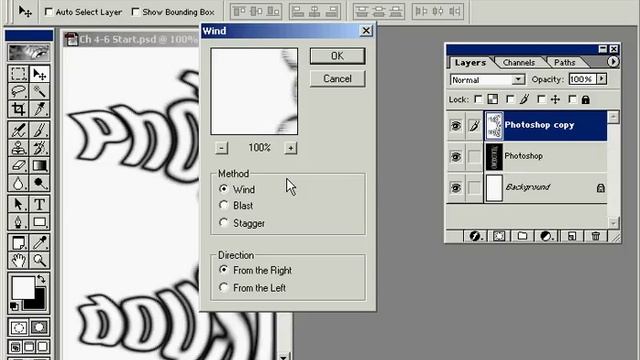Select the Eyedropper tool

[40, 242]
